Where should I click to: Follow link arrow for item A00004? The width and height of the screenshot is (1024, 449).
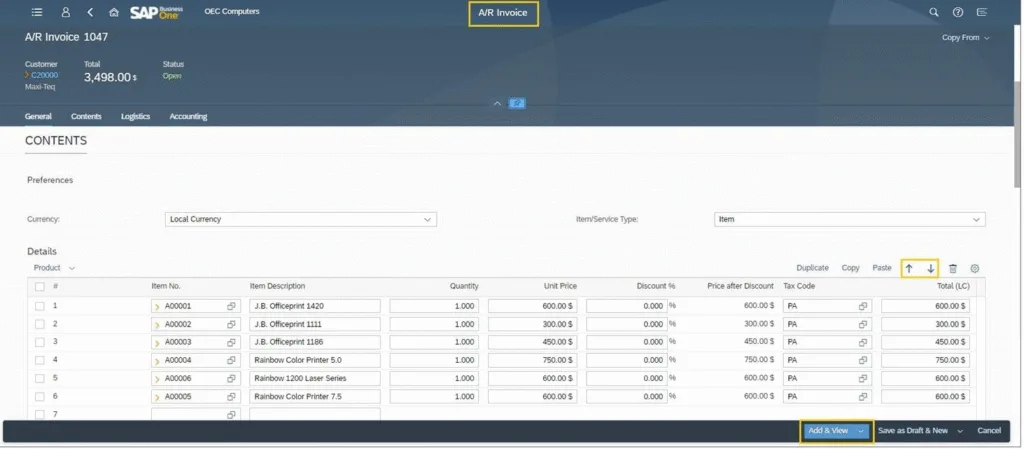pos(157,360)
